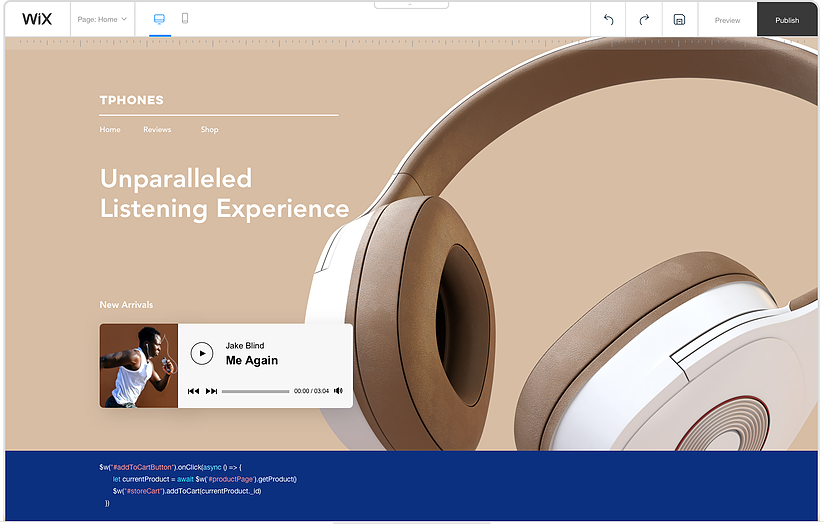This screenshot has width=824, height=524.
Task: Select the Unparalleled Listening Experience heading
Action: (x=224, y=193)
